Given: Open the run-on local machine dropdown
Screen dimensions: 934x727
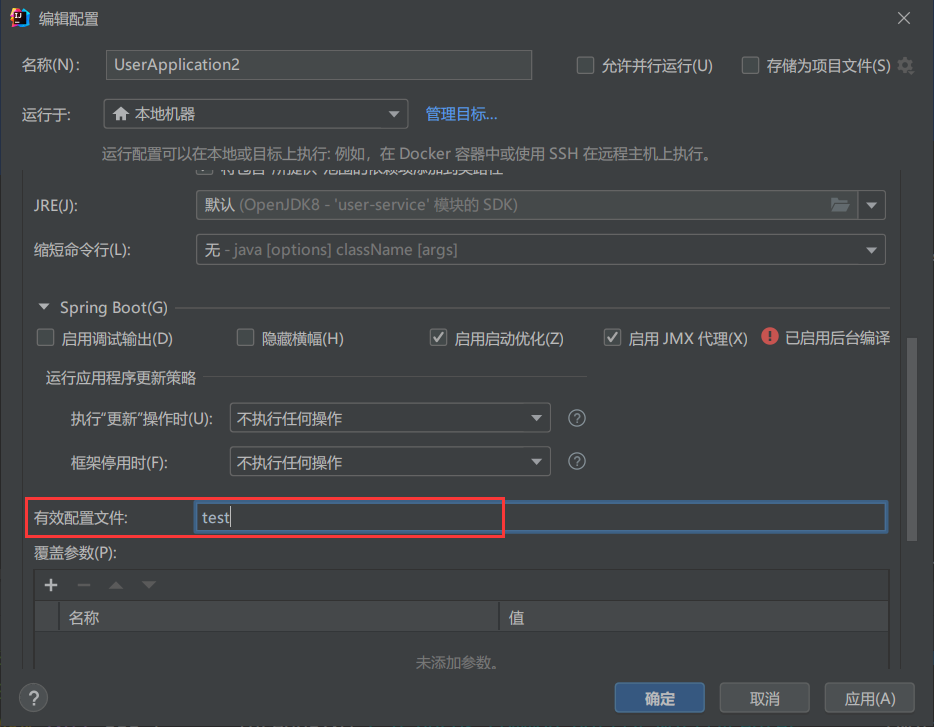Looking at the screenshot, I should 256,114.
